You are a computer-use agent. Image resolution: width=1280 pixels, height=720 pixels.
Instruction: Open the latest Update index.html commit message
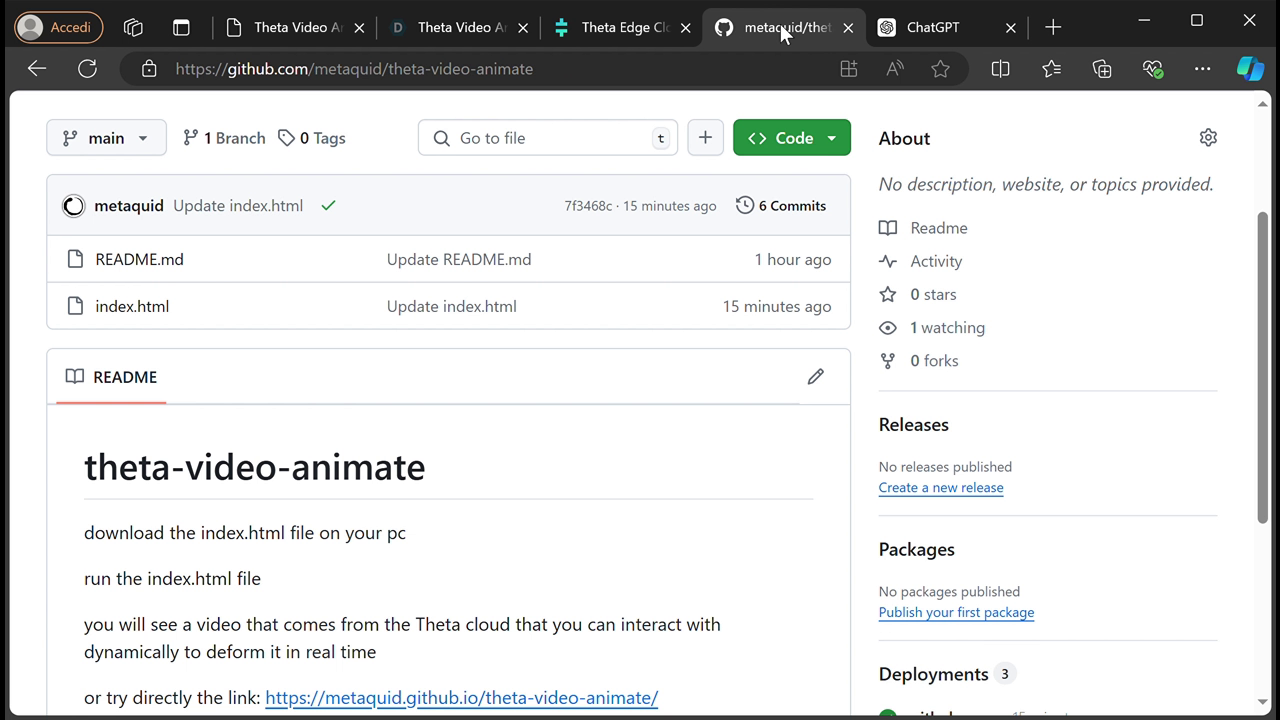(238, 206)
